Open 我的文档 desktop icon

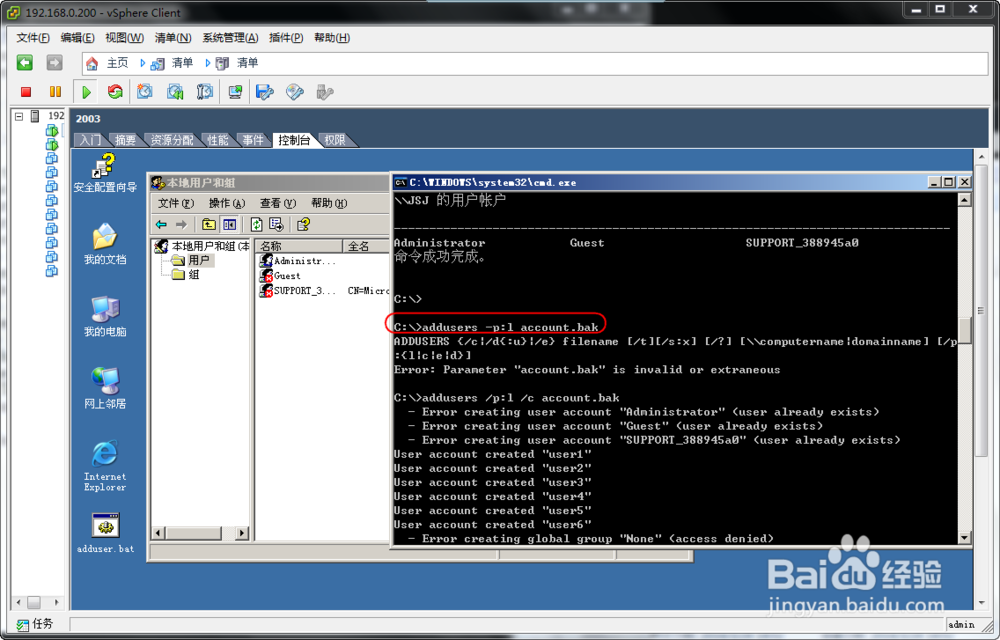point(105,244)
